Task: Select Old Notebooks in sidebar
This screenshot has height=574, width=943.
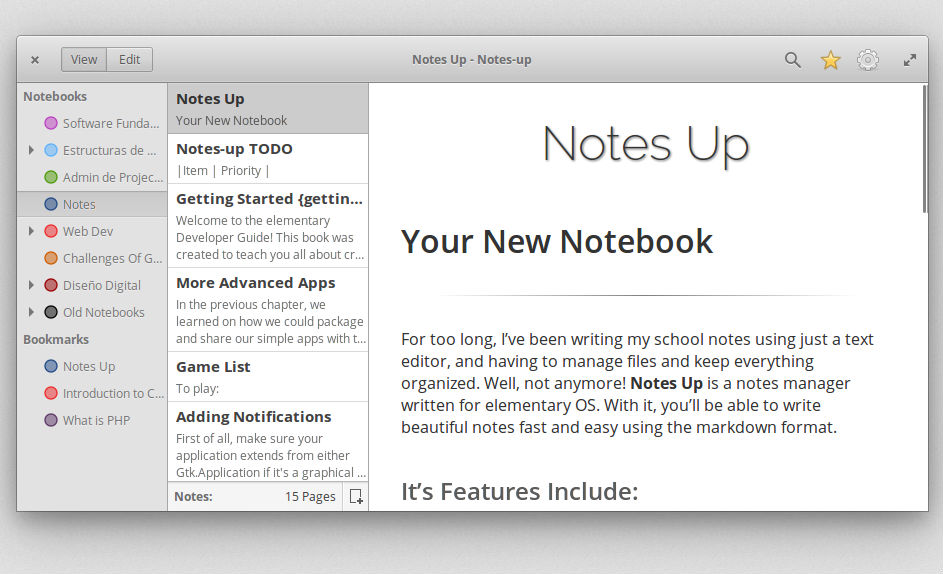Action: [x=92, y=312]
